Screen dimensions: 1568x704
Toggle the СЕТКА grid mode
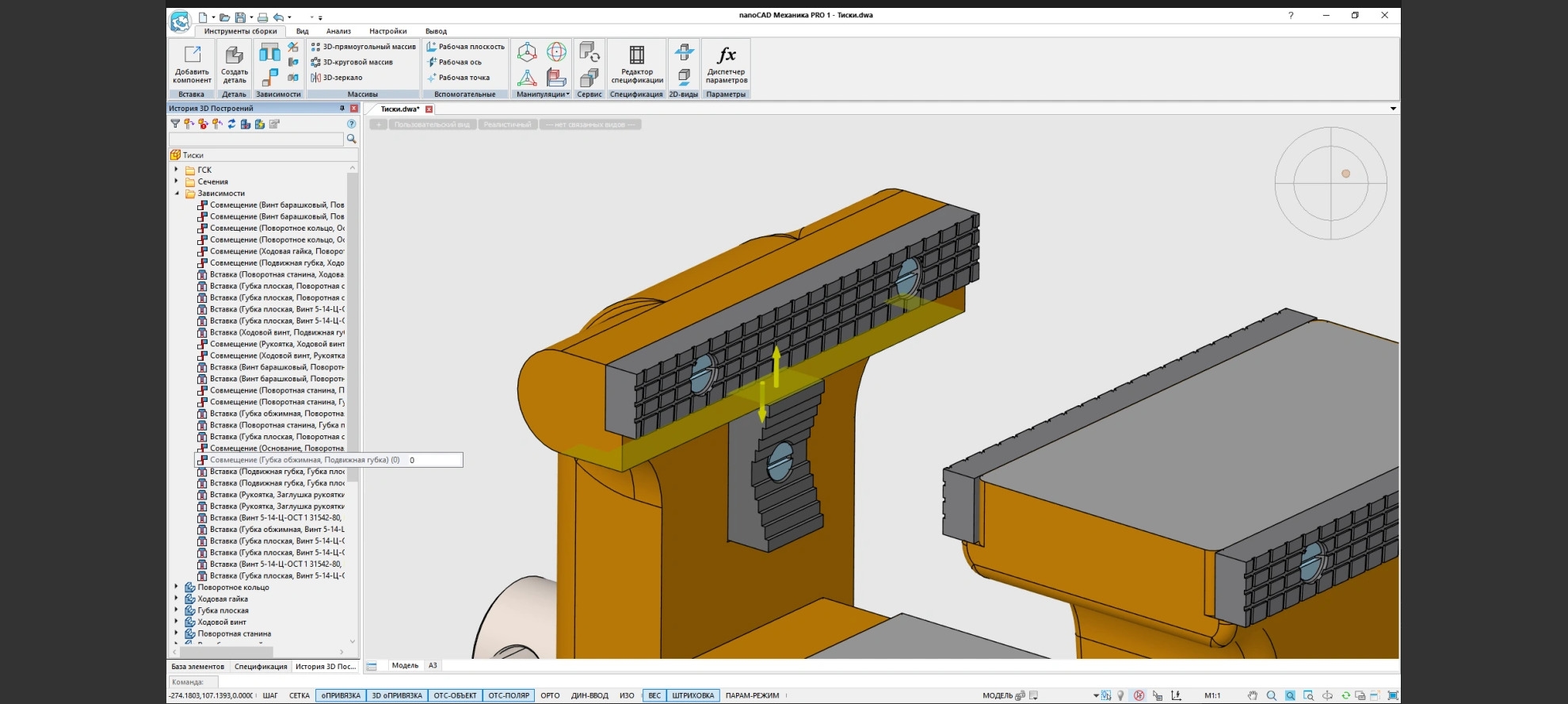click(299, 695)
